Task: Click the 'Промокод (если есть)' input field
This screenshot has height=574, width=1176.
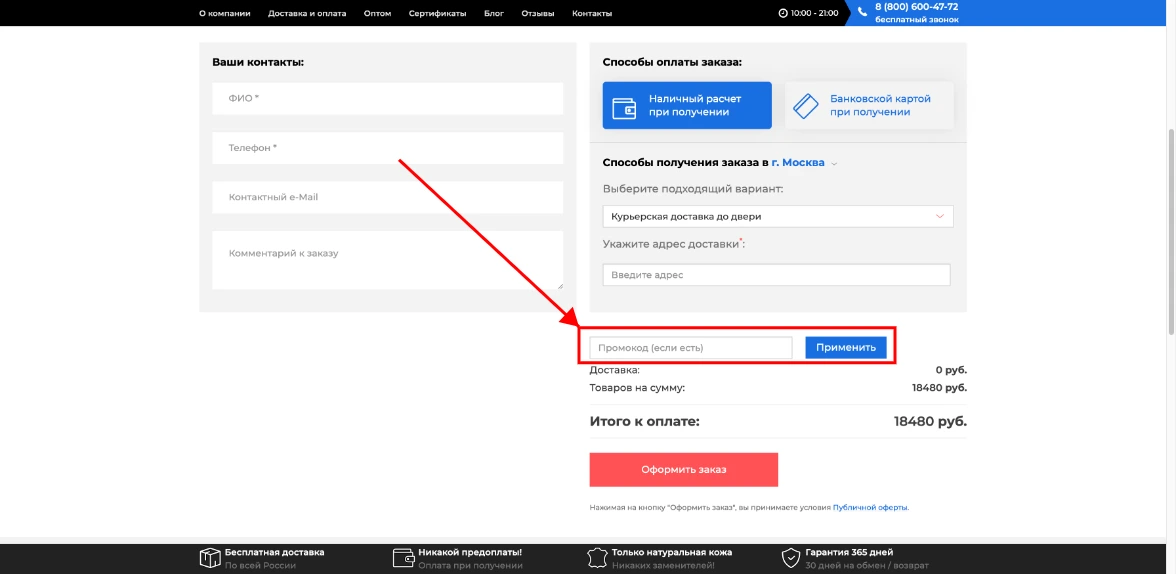Action: tap(690, 347)
